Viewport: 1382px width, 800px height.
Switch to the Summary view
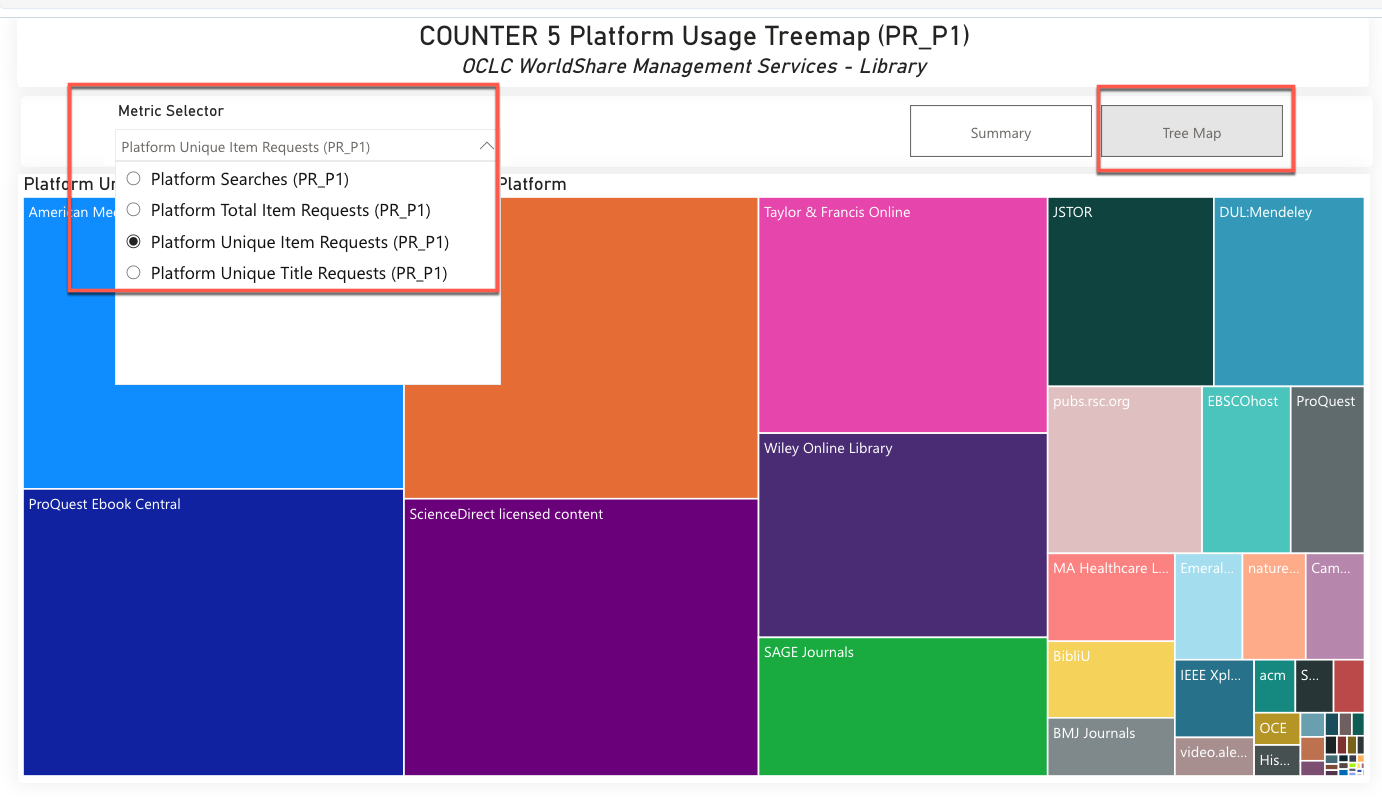(1000, 130)
